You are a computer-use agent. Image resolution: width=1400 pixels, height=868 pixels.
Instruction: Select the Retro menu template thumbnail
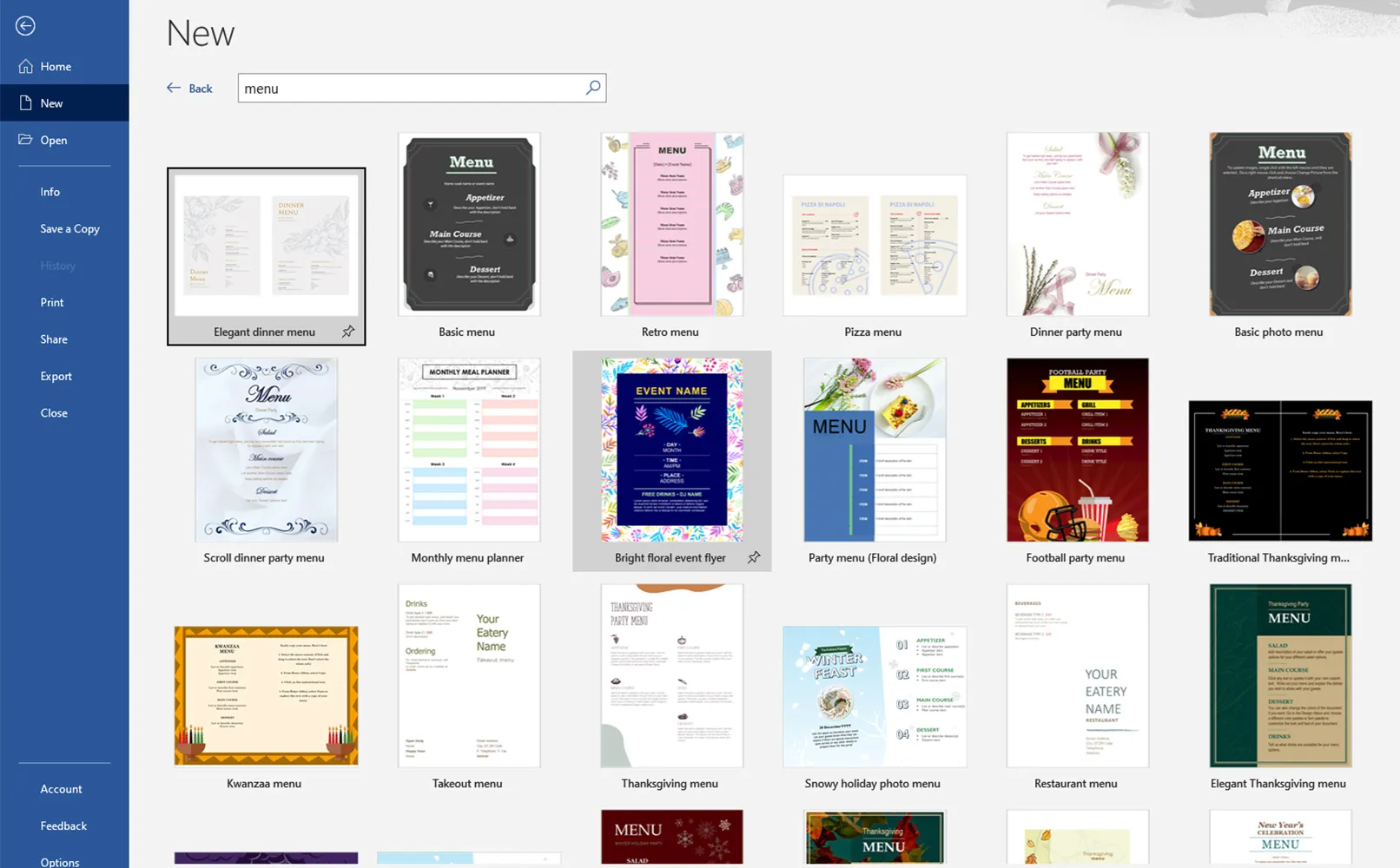[672, 224]
